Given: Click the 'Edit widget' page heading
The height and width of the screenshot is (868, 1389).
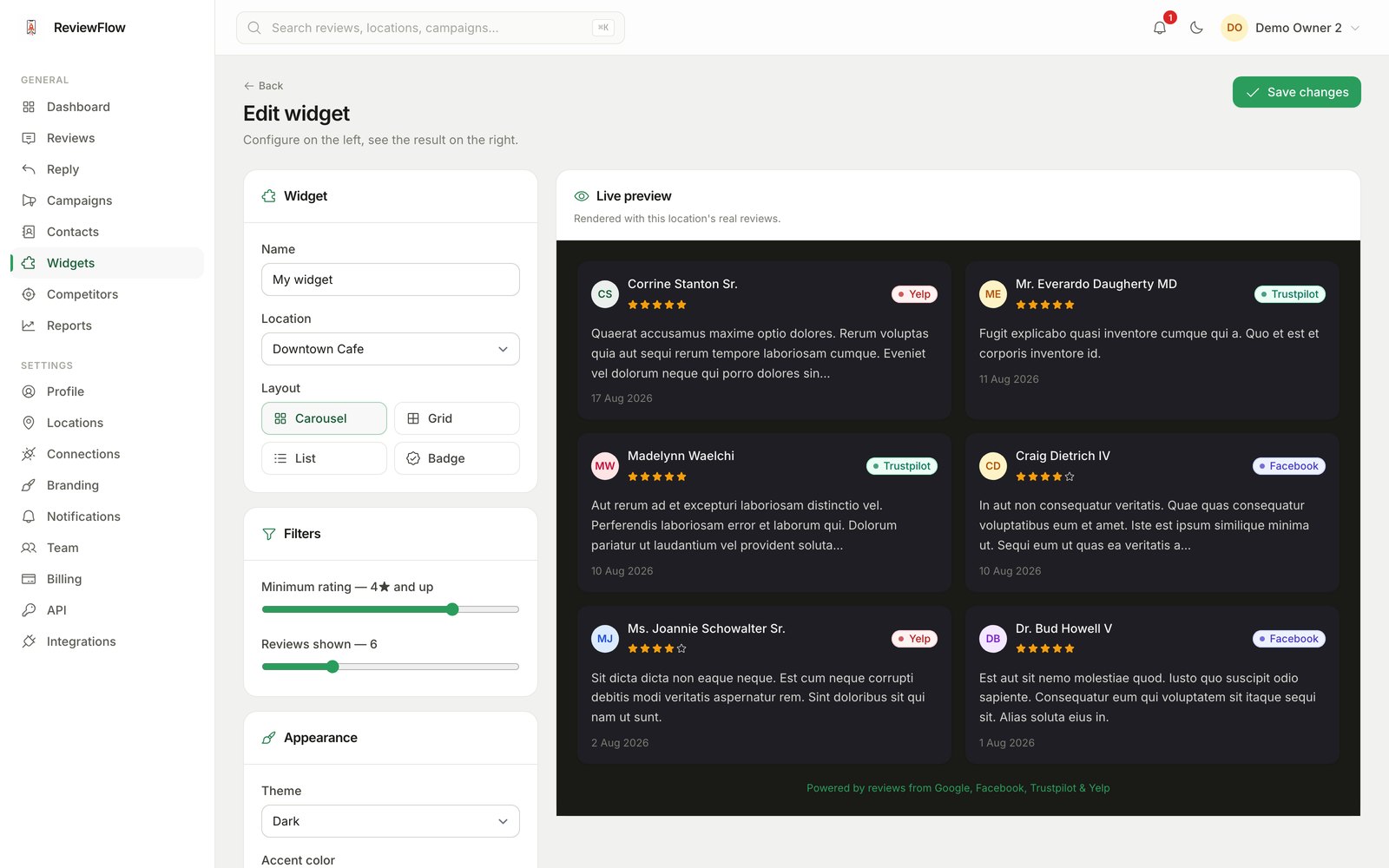Looking at the screenshot, I should 296,114.
